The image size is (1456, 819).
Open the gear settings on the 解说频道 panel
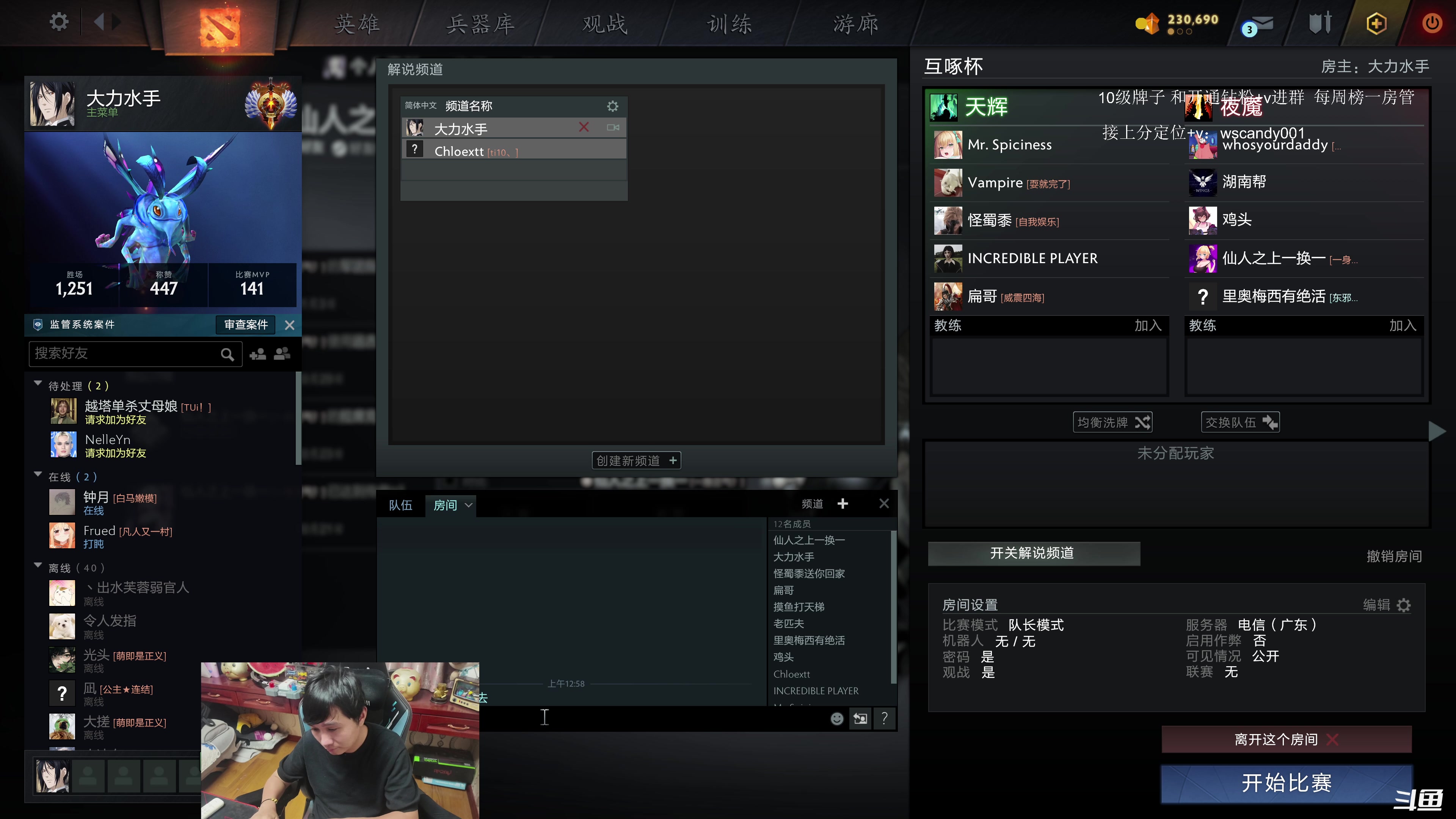613,106
